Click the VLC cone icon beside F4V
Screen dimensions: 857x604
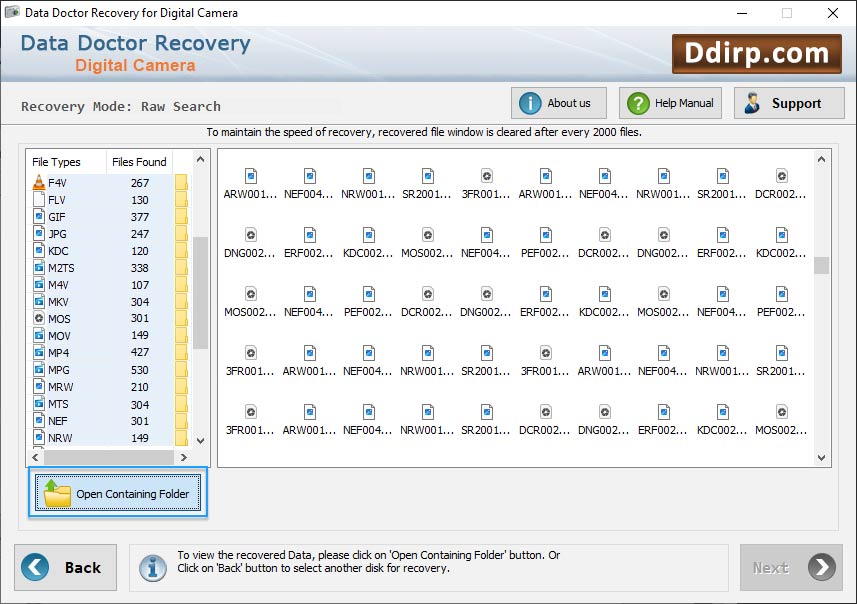(39, 183)
